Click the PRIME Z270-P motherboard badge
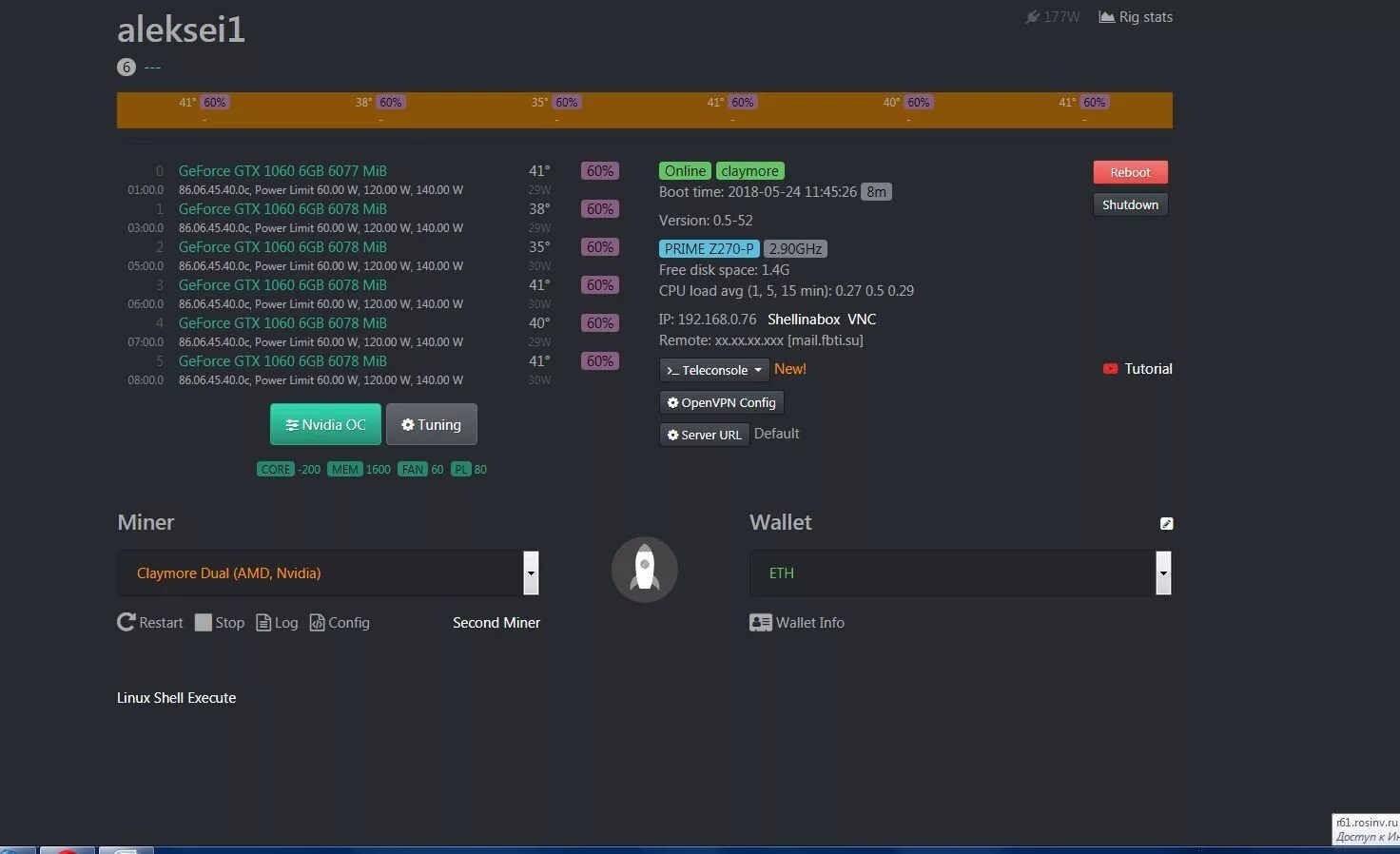This screenshot has width=1400, height=854. click(x=709, y=249)
